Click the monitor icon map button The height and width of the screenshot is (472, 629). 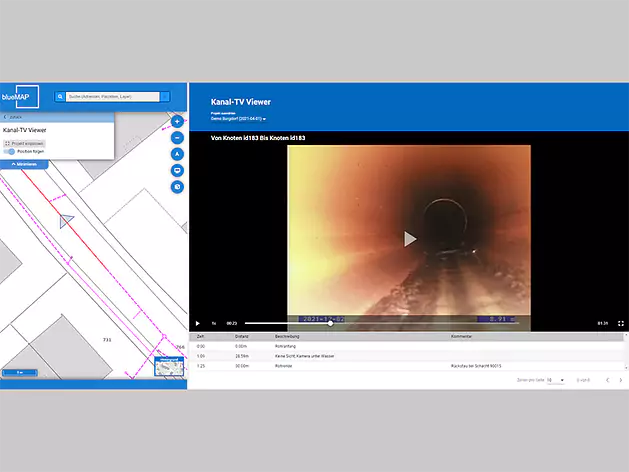pos(177,171)
